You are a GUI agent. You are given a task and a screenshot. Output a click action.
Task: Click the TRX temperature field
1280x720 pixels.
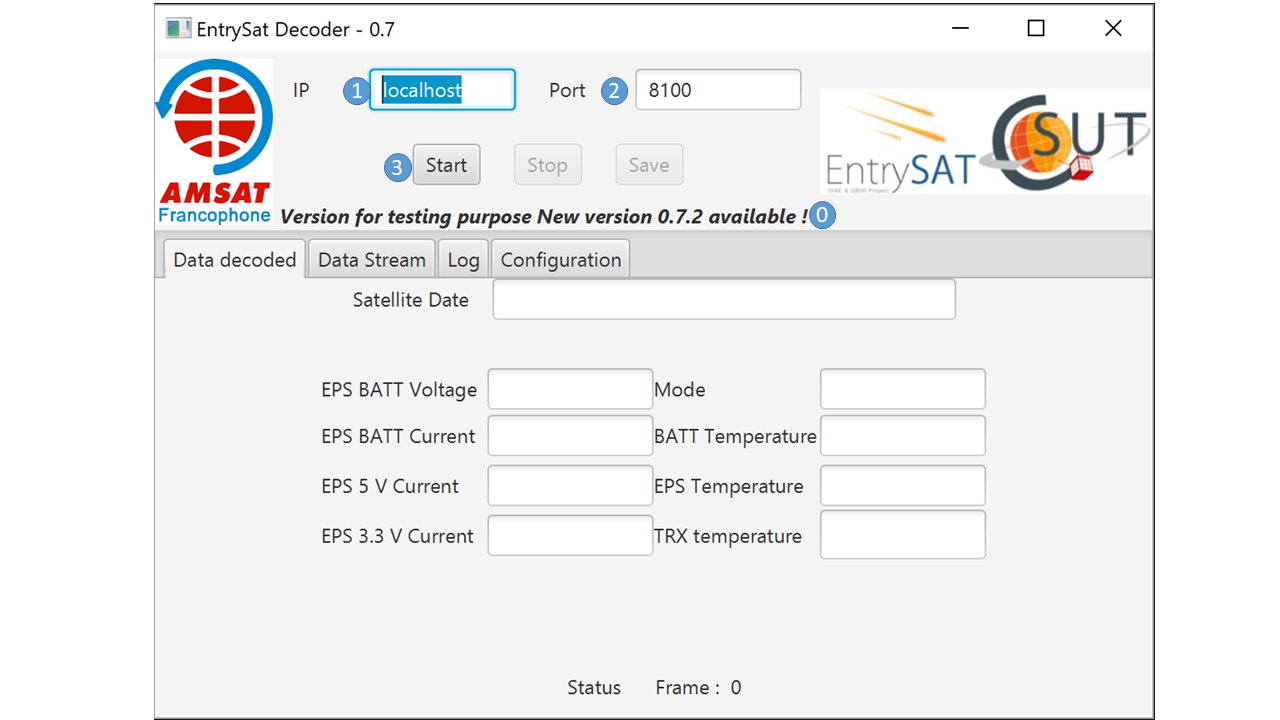point(903,535)
